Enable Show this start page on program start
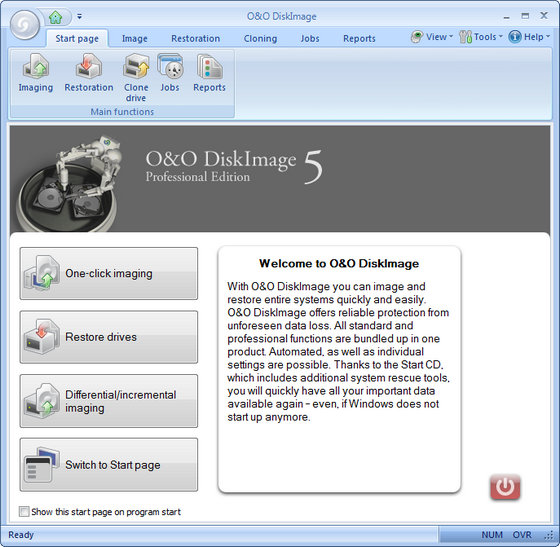This screenshot has width=560, height=547. pos(24,512)
